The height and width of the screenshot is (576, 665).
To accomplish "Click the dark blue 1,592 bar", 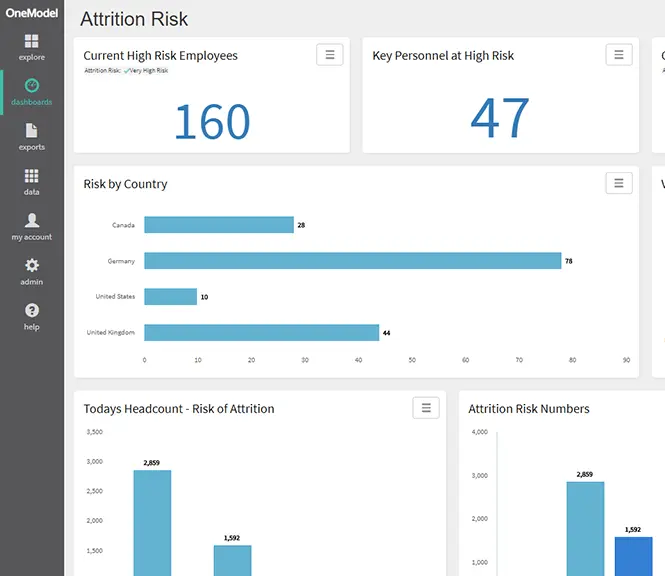I will click(634, 556).
